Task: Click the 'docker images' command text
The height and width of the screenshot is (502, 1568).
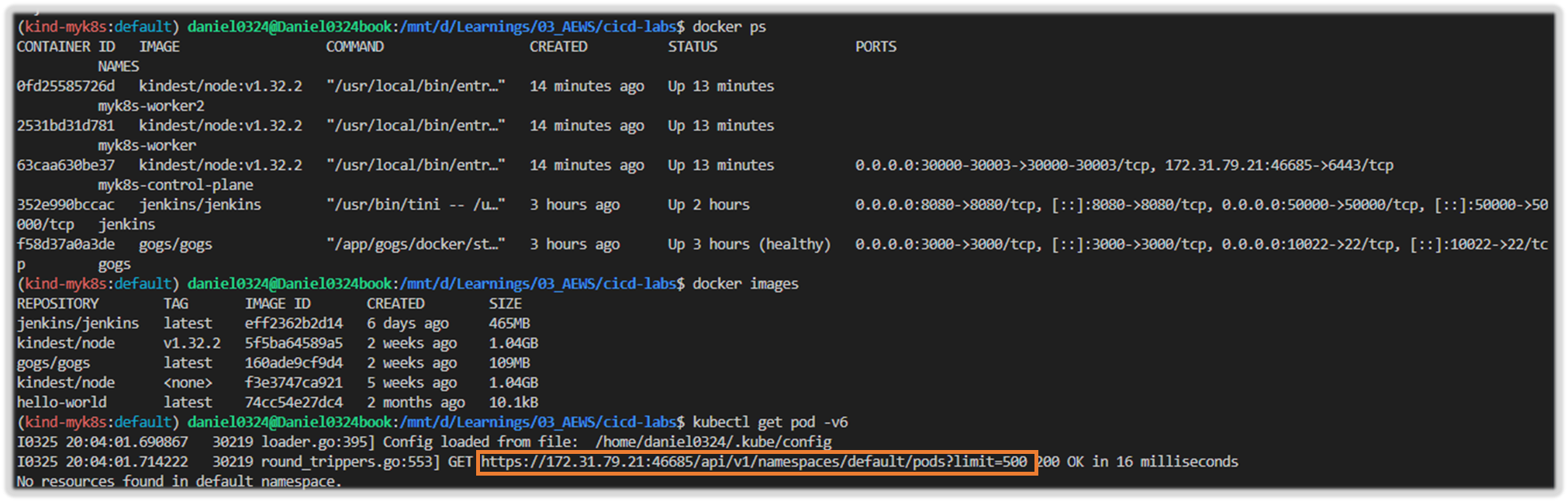Action: [x=745, y=284]
